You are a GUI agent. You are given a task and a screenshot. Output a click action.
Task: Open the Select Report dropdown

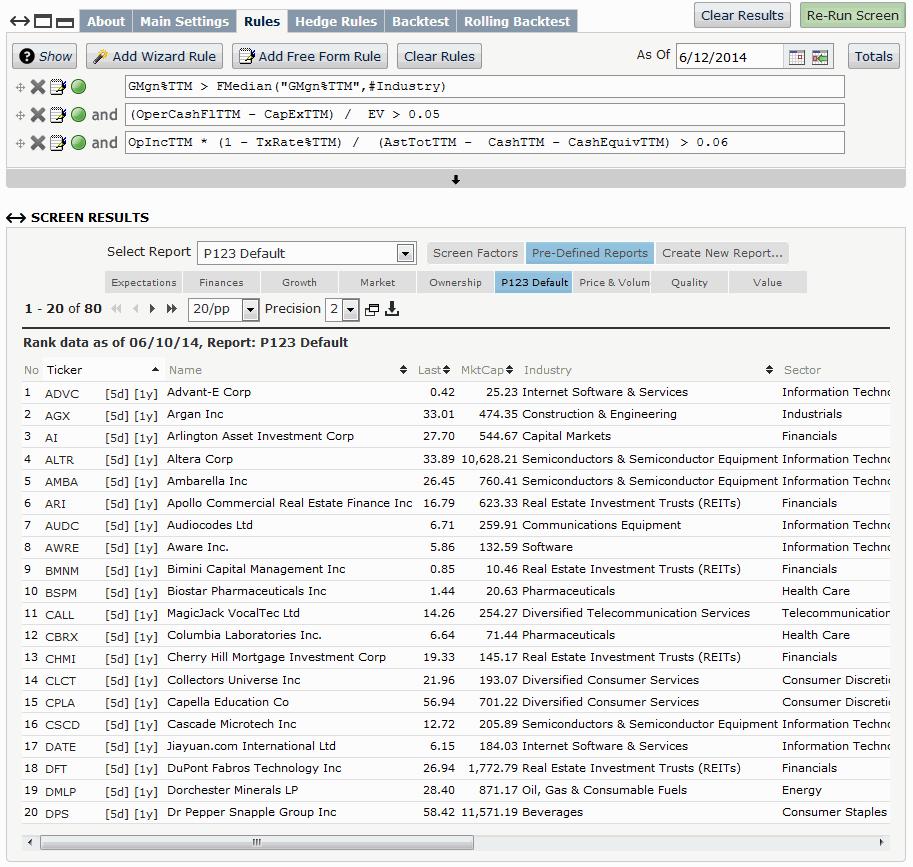point(406,253)
